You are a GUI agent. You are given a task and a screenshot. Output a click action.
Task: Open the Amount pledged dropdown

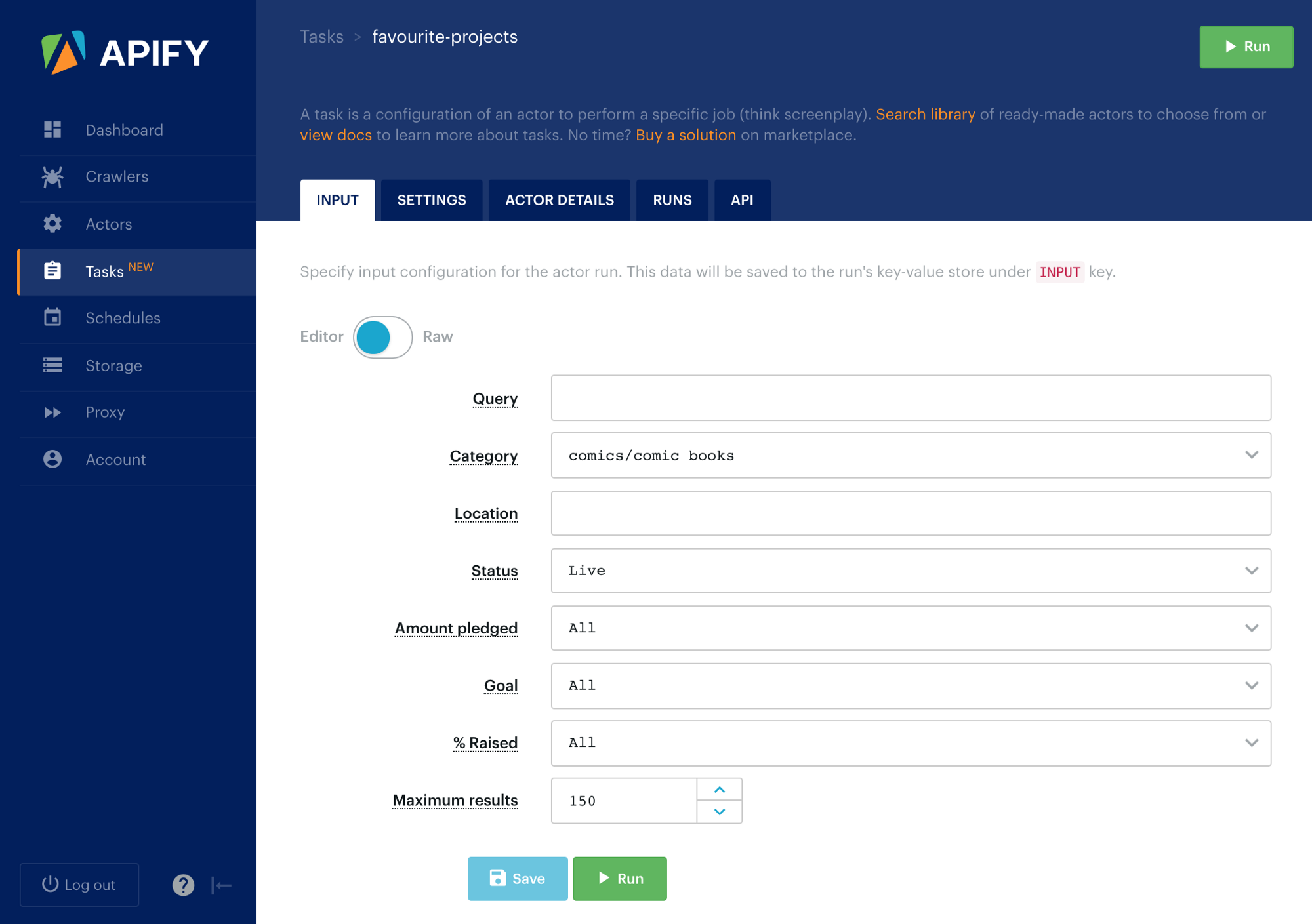click(911, 628)
